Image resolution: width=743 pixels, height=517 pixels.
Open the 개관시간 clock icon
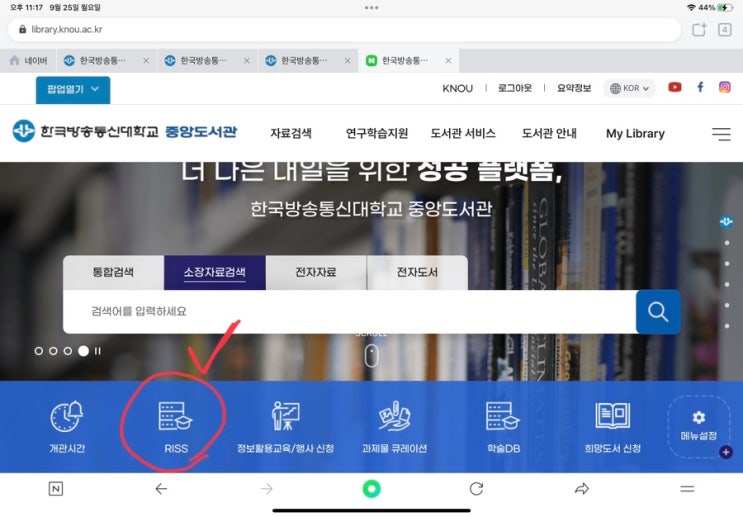67,417
